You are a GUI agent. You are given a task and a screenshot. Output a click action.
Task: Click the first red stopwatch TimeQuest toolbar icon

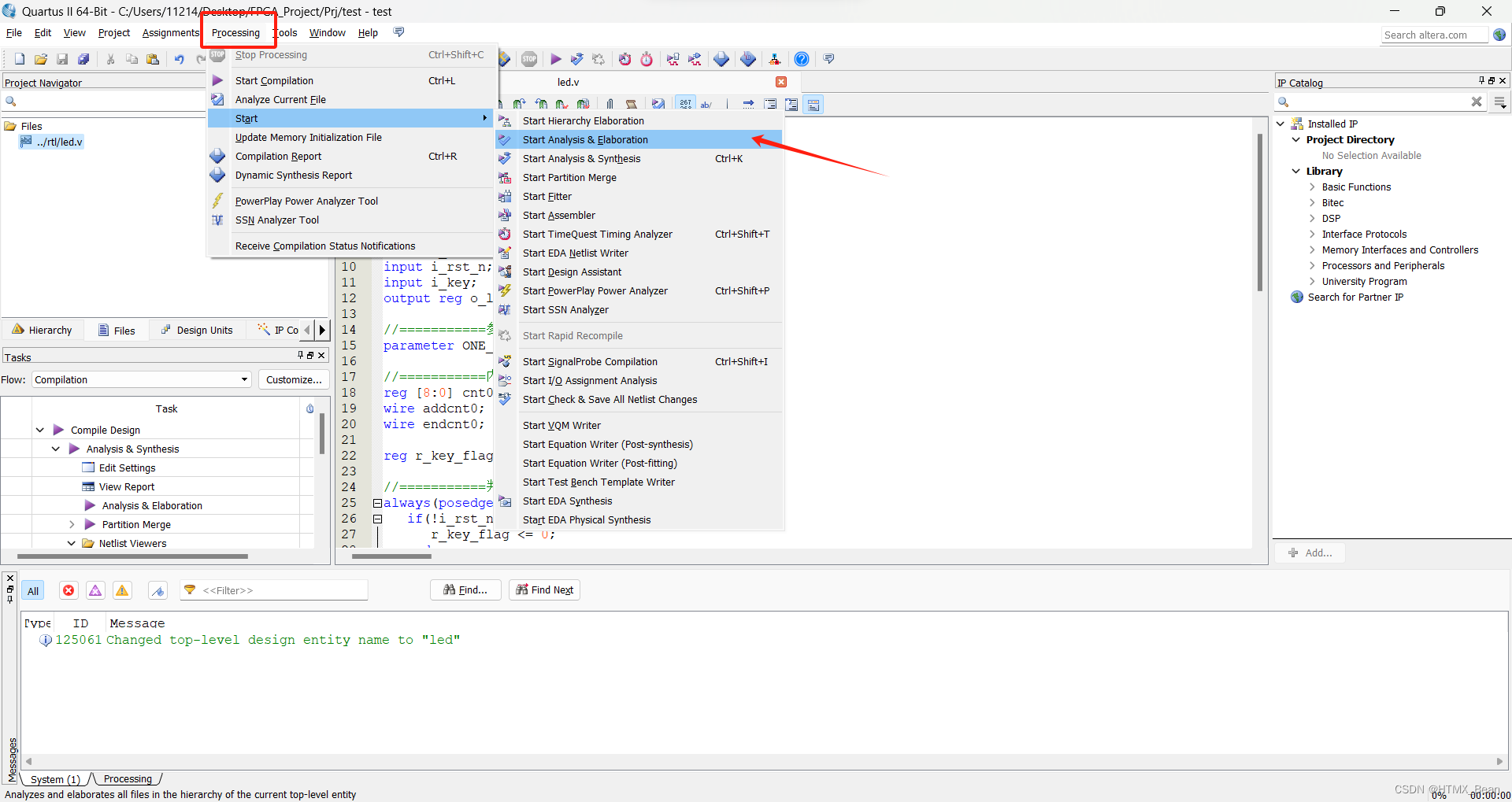click(625, 59)
